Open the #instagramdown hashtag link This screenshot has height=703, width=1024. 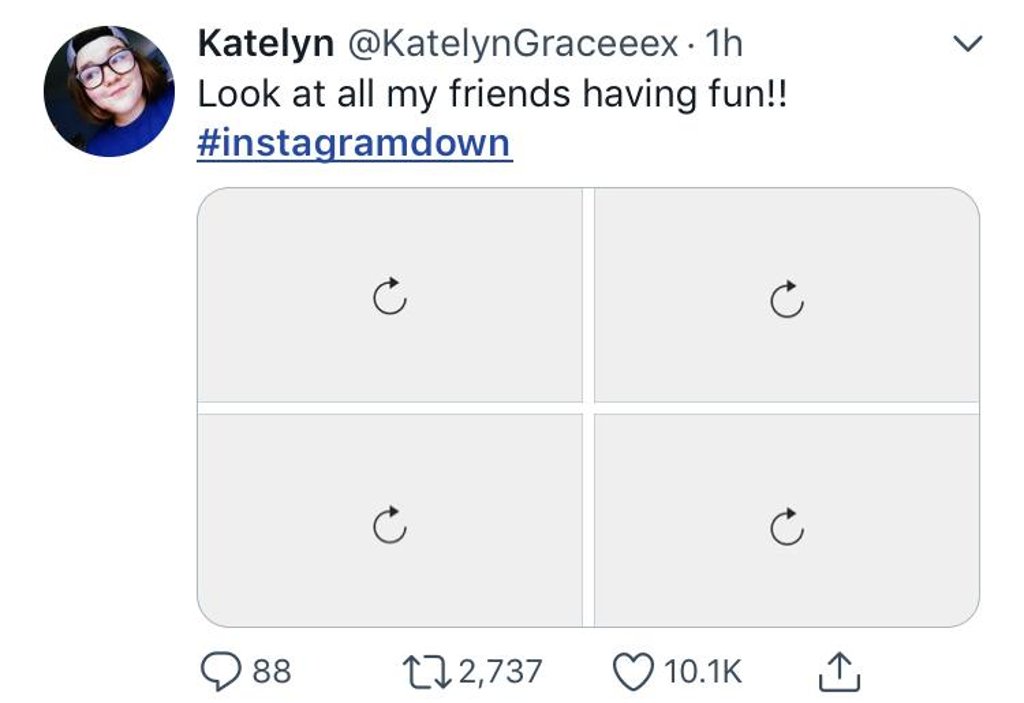[x=354, y=142]
